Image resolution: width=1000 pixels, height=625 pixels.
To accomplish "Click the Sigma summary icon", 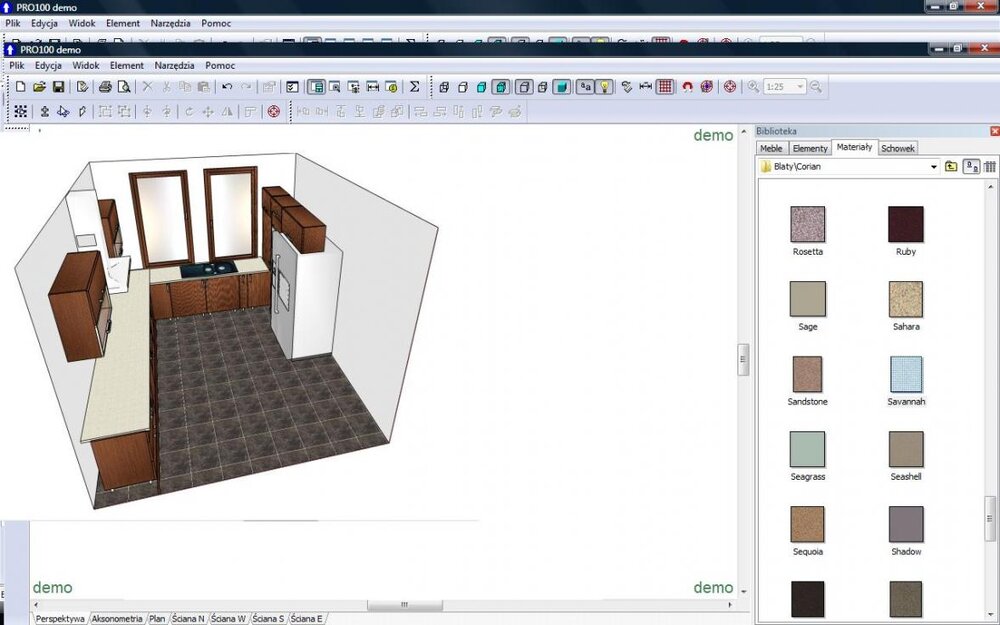I will [414, 87].
